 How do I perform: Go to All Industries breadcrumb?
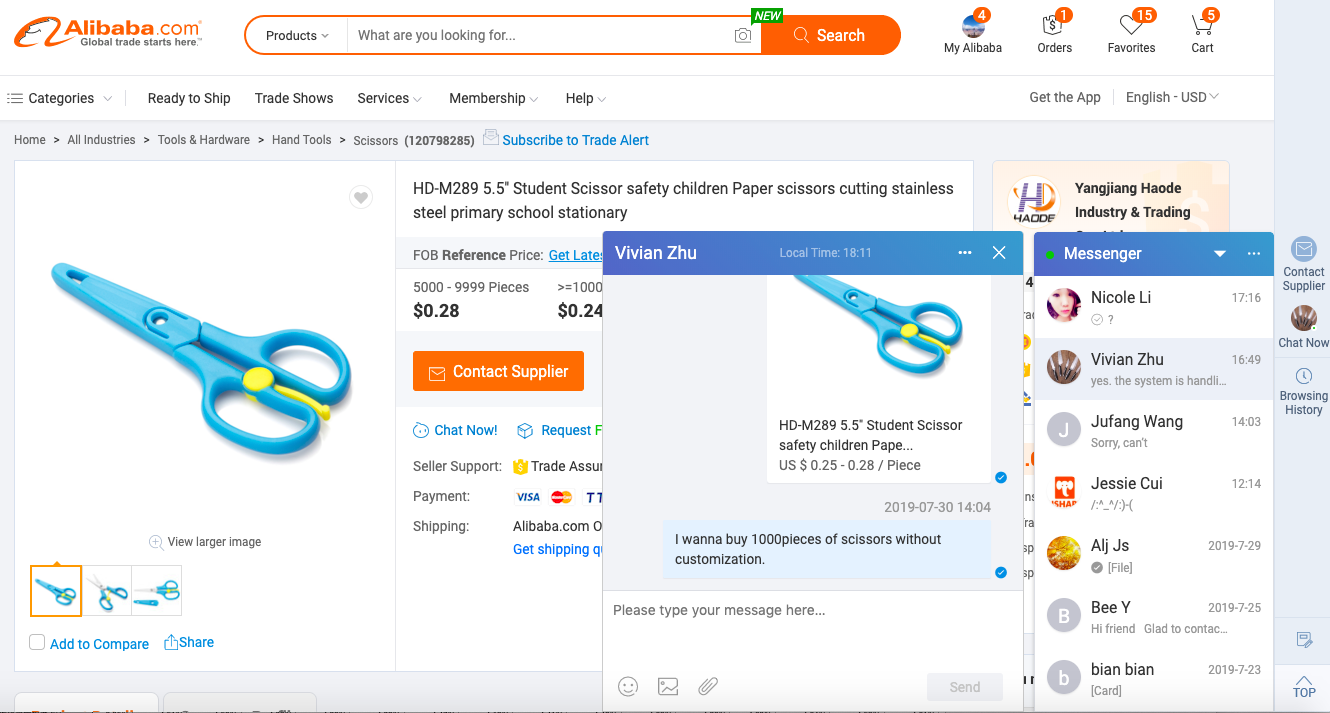pyautogui.click(x=101, y=140)
